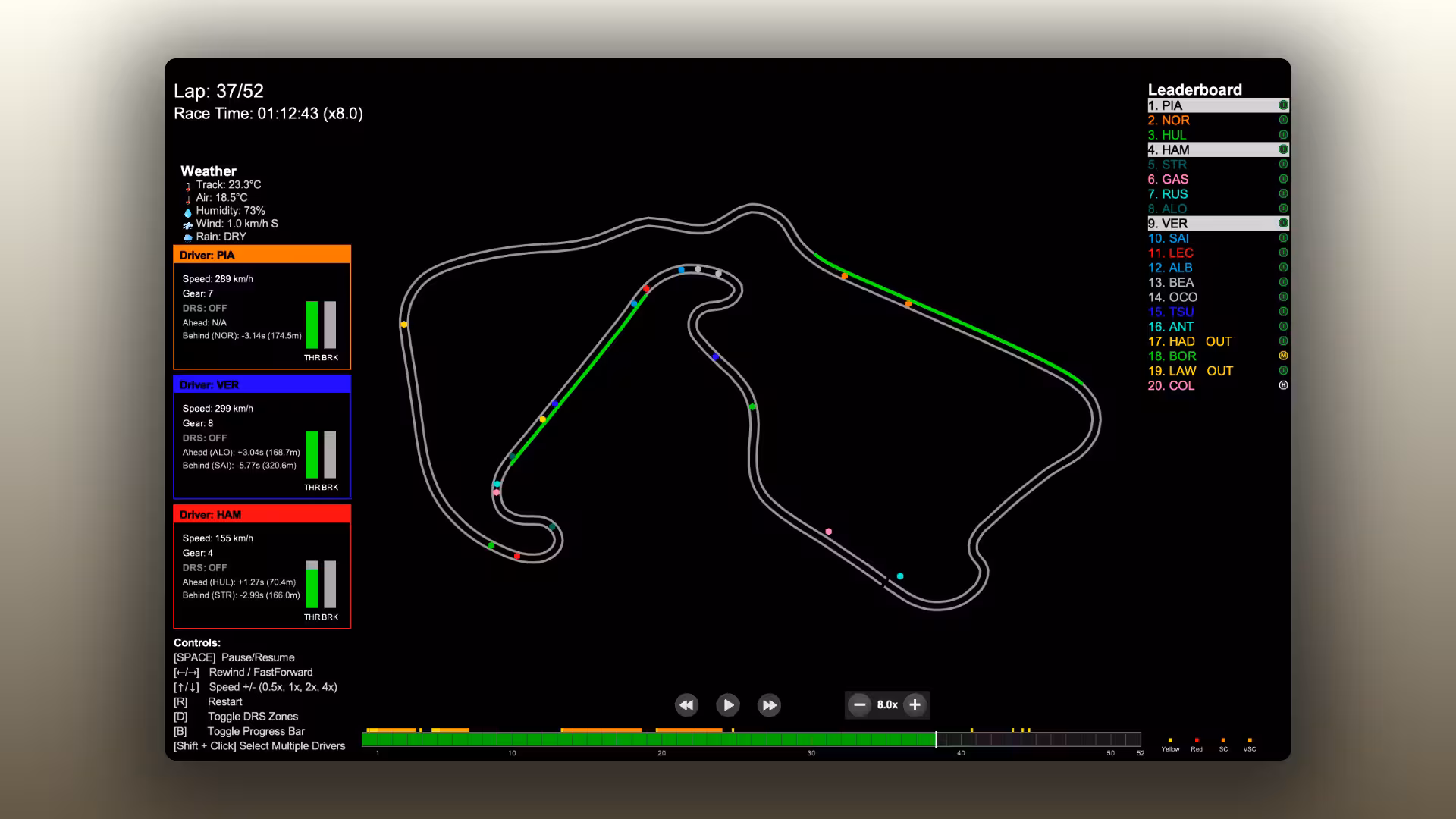Click the play button to resume replay
Image resolution: width=1456 pixels, height=819 pixels.
728,705
